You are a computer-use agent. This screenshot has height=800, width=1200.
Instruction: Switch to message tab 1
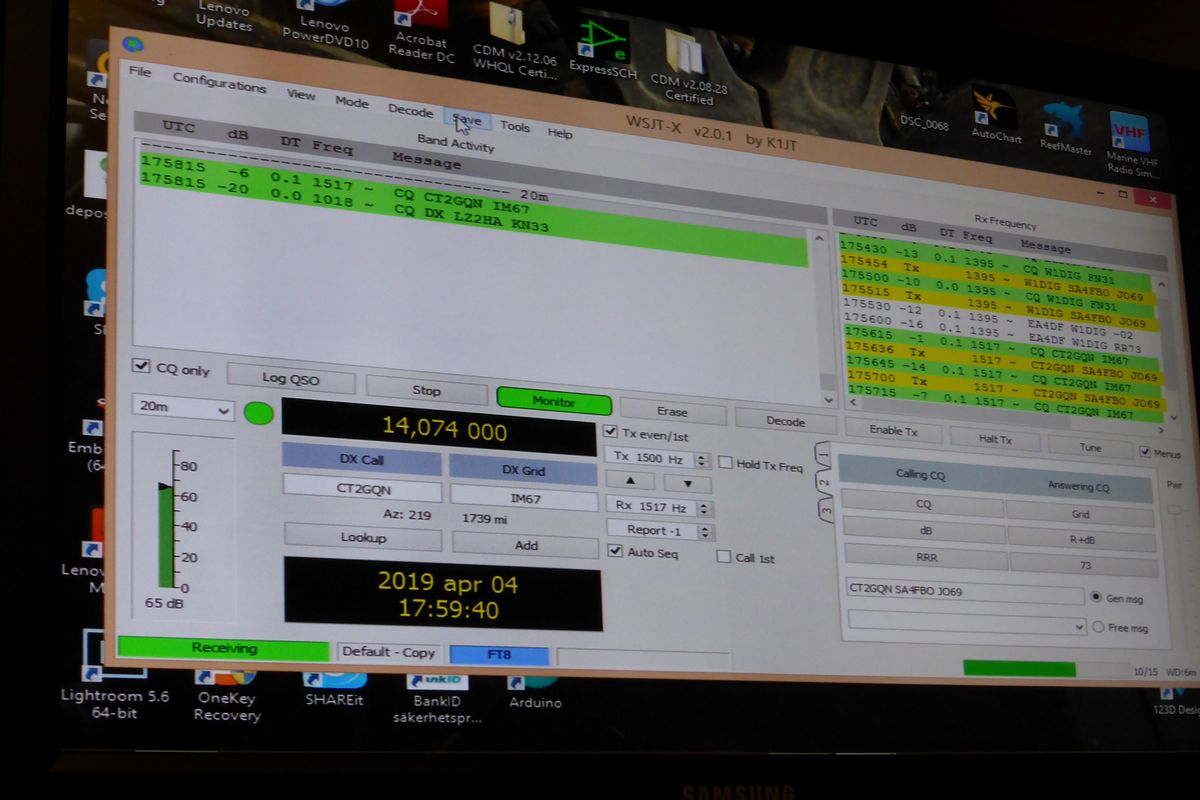coord(822,453)
